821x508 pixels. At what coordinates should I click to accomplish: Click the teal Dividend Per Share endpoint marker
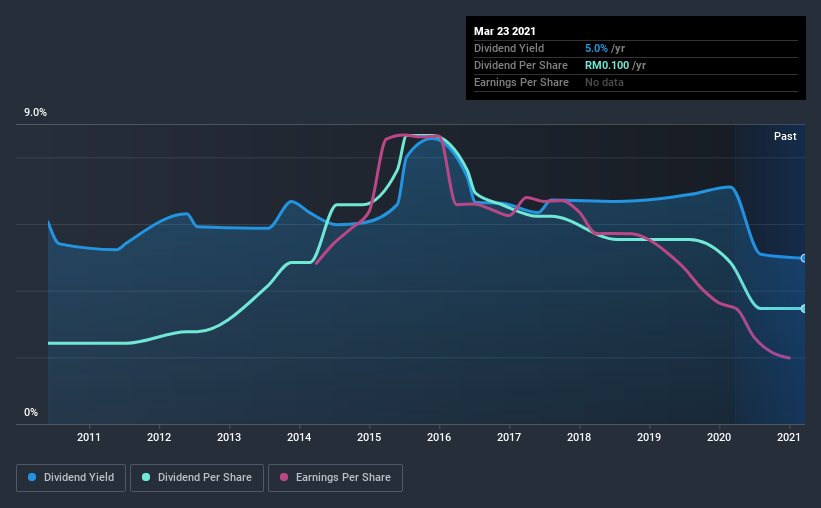tap(803, 308)
